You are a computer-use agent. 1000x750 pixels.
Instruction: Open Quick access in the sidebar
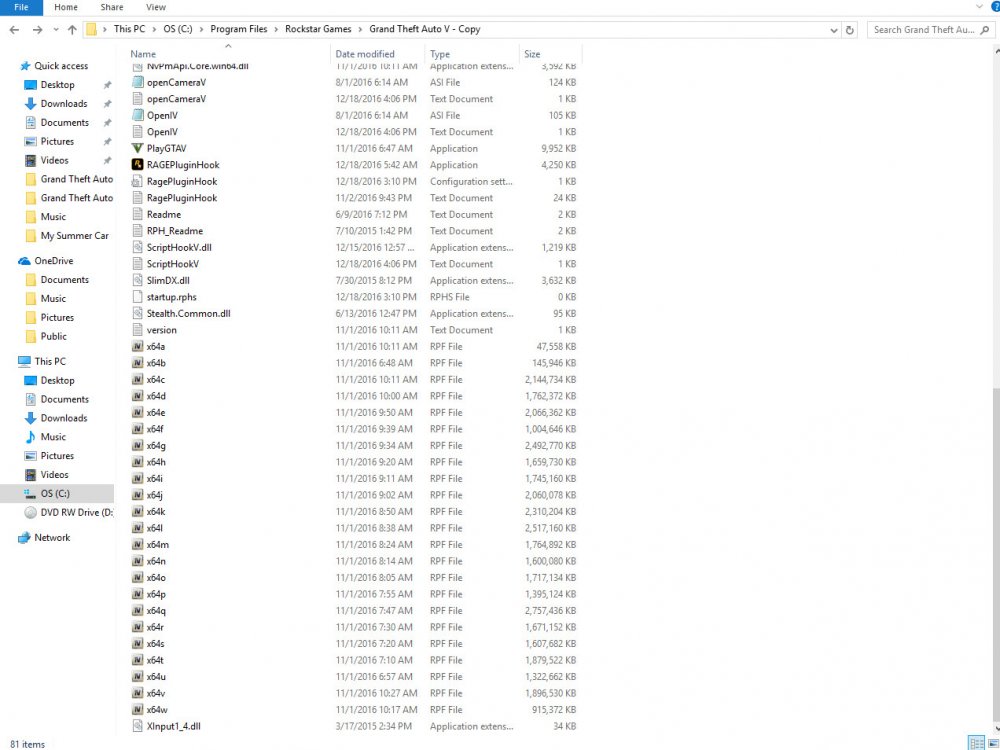pyautogui.click(x=61, y=66)
